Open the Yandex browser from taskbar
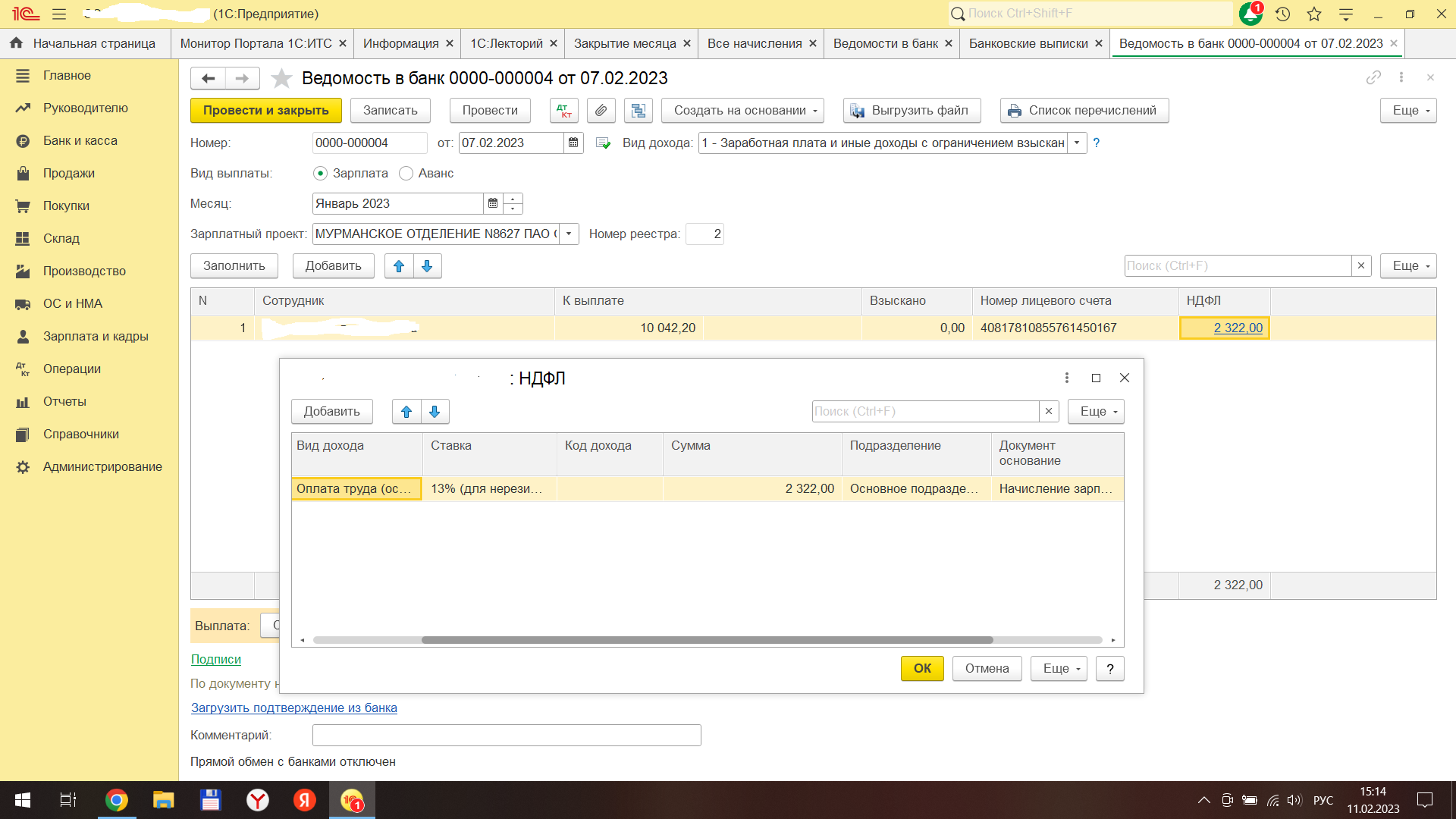 pyautogui.click(x=258, y=800)
